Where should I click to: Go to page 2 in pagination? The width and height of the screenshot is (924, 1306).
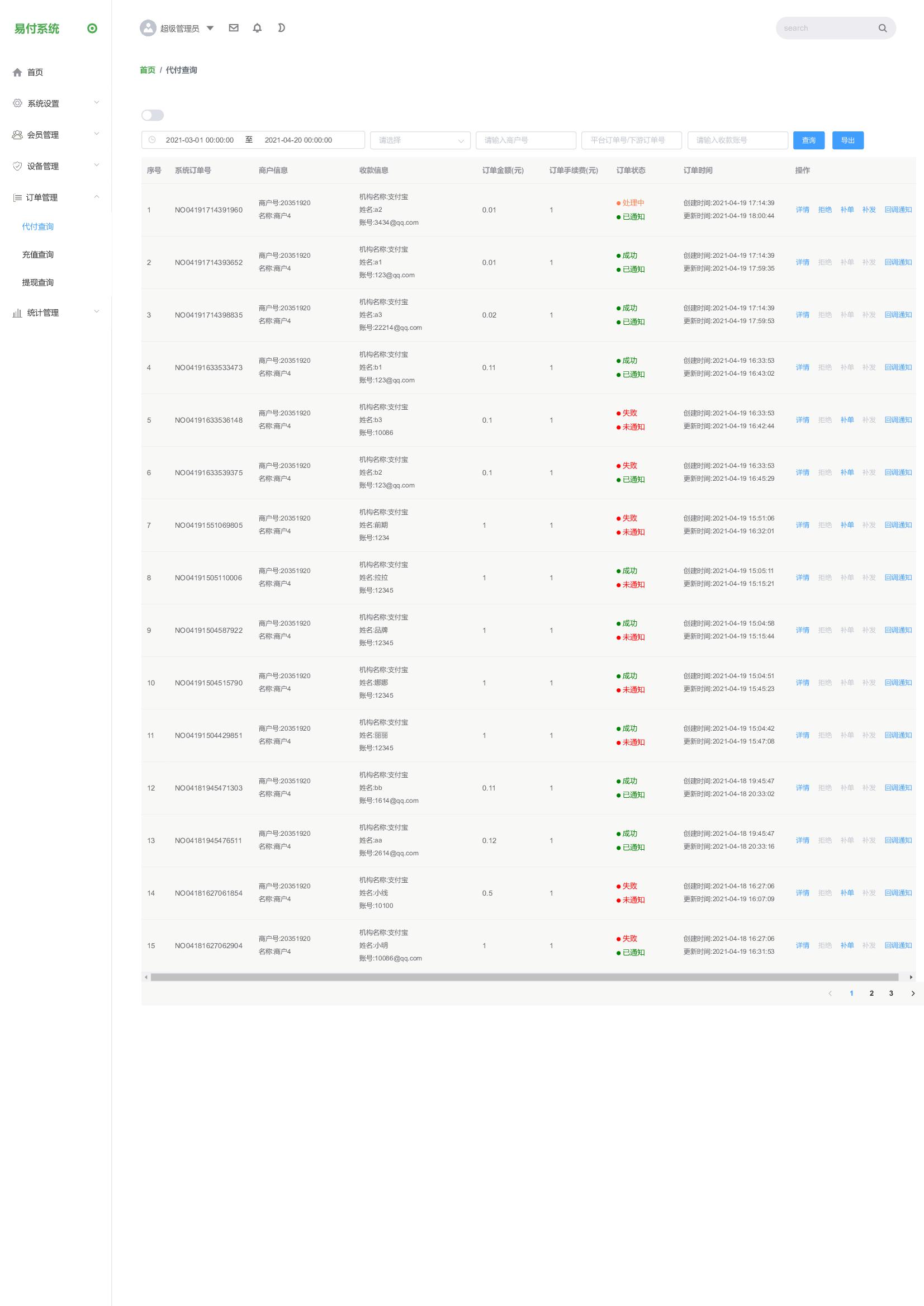(871, 993)
